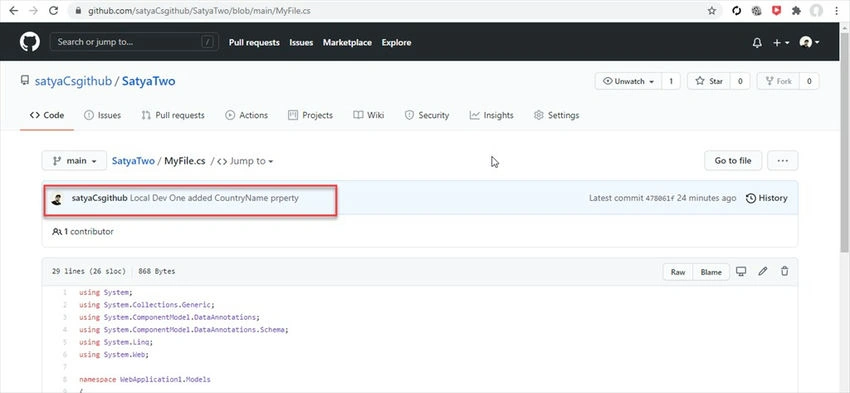Open the three-dots more options button
Image resolution: width=850 pixels, height=393 pixels.
[782, 160]
